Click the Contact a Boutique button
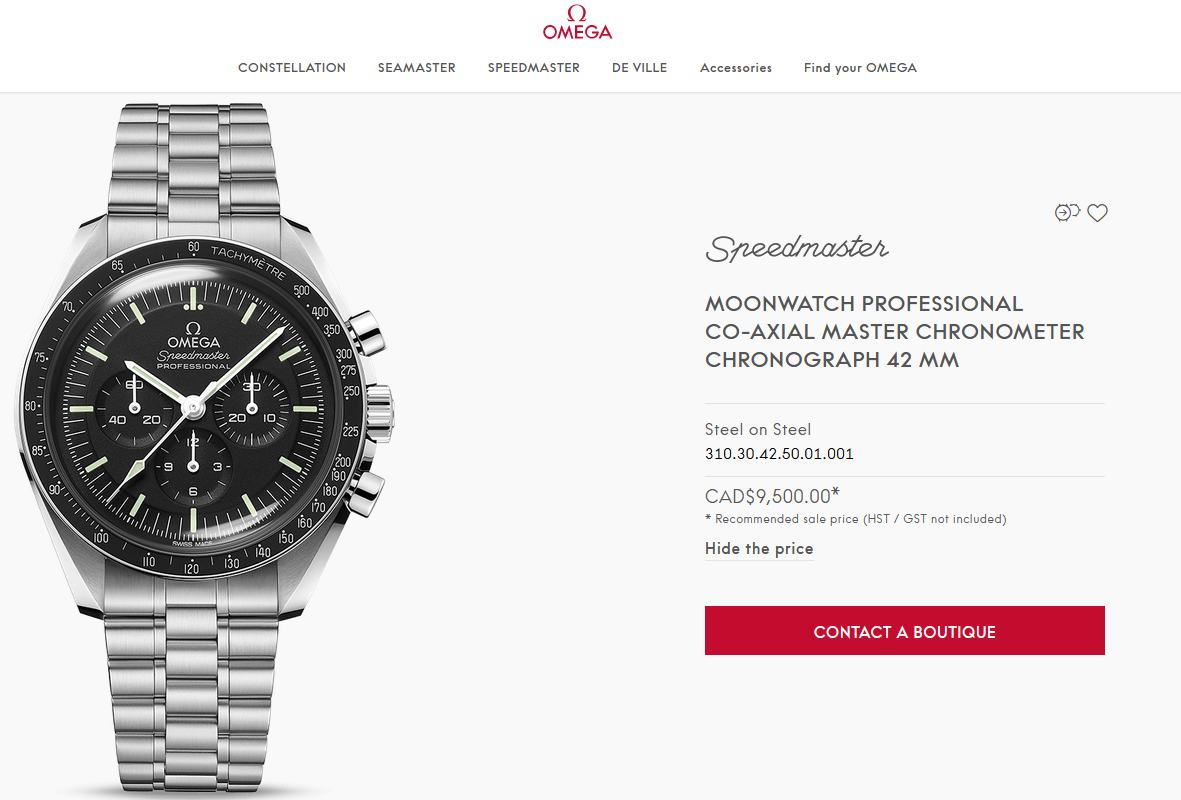Image resolution: width=1181 pixels, height=800 pixels. tap(905, 631)
